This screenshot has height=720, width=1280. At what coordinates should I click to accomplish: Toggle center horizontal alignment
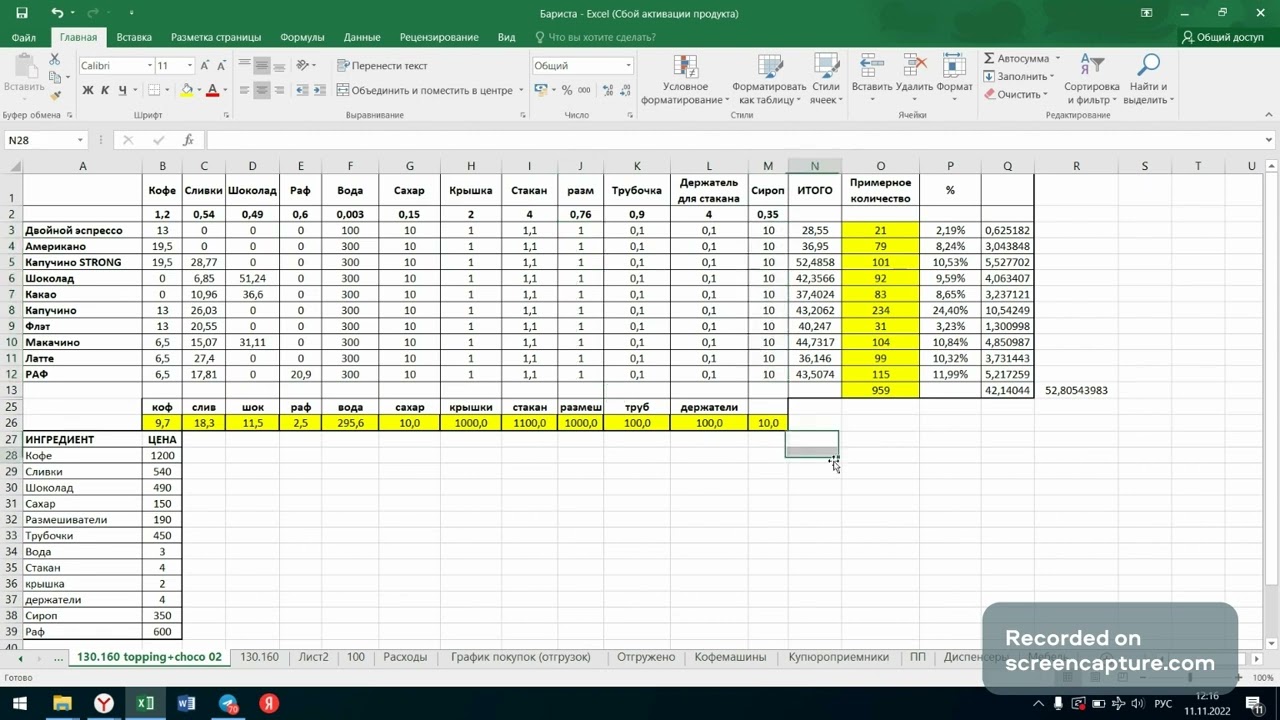point(261,90)
